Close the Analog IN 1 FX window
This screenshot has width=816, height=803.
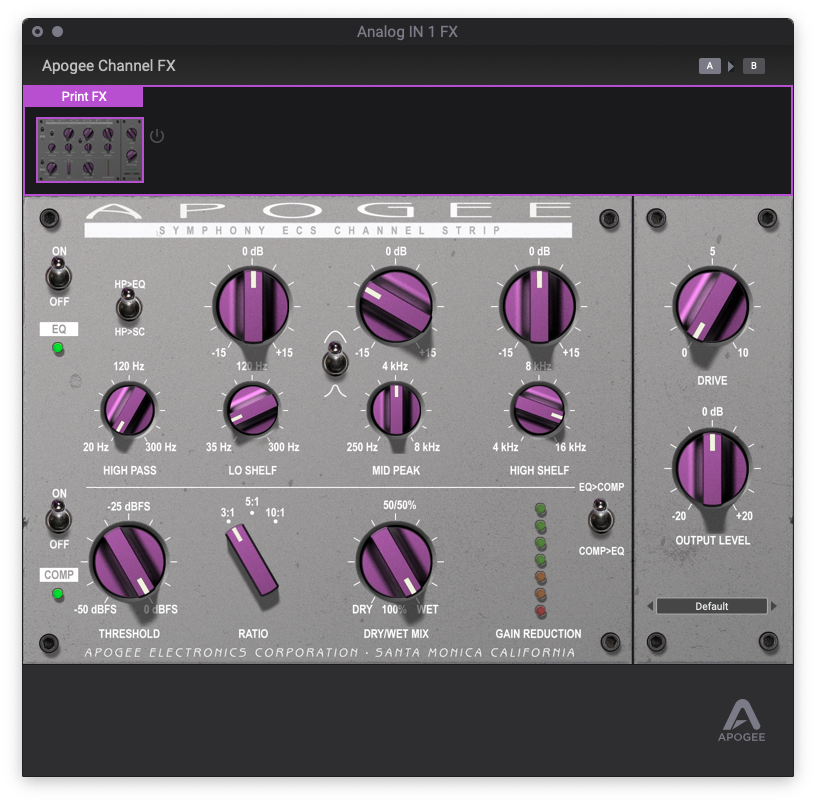pos(37,32)
